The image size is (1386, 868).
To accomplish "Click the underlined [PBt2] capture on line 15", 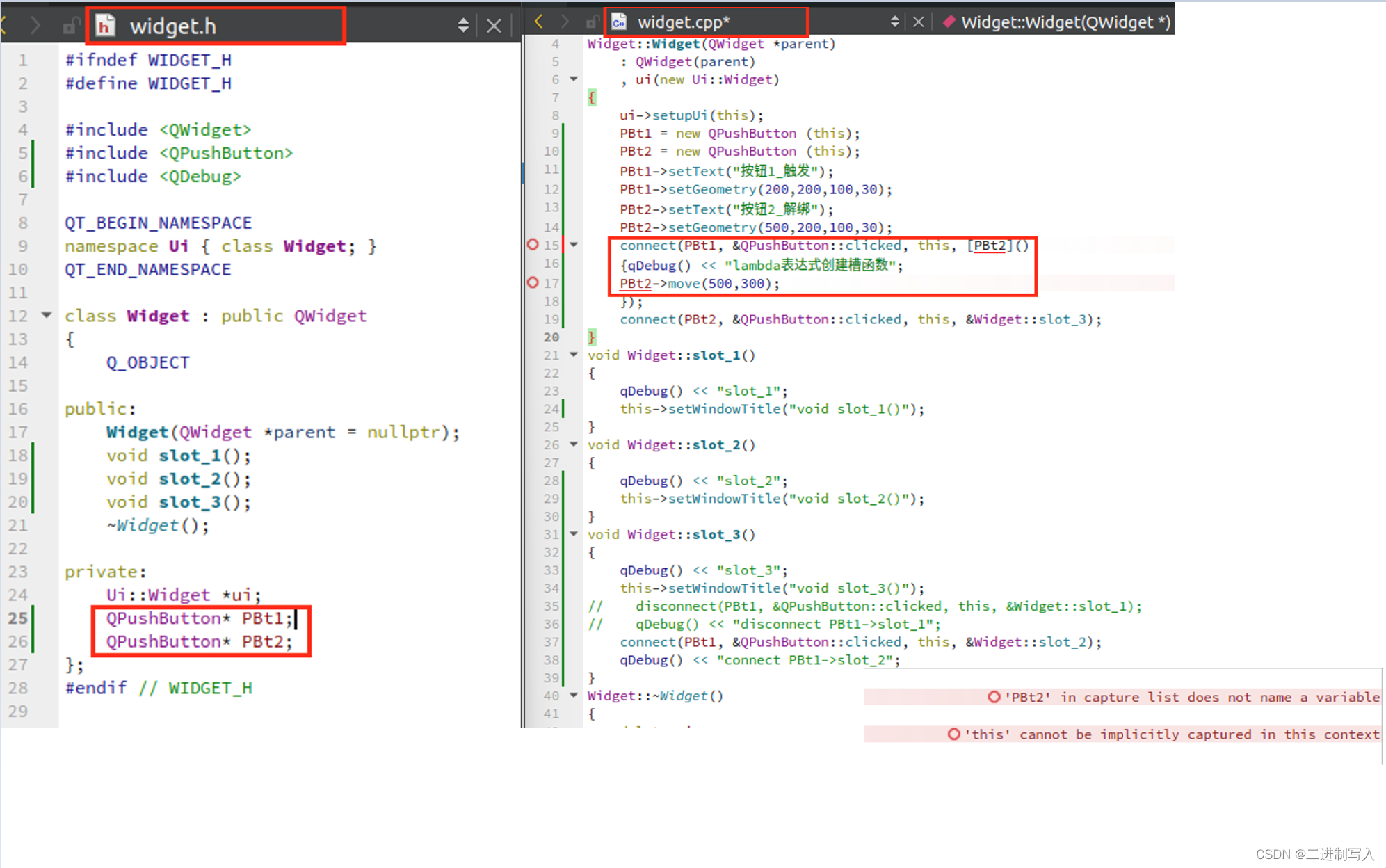I will (x=990, y=246).
